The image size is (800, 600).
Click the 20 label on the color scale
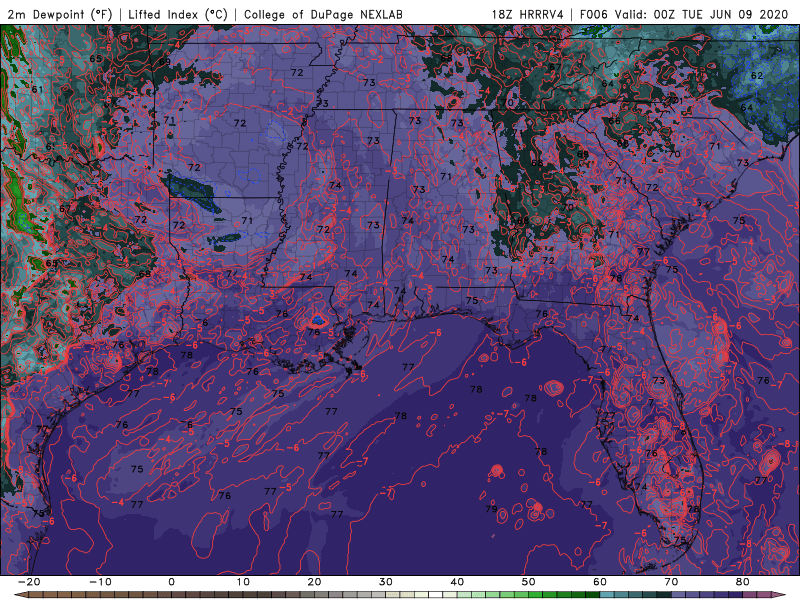point(314,582)
